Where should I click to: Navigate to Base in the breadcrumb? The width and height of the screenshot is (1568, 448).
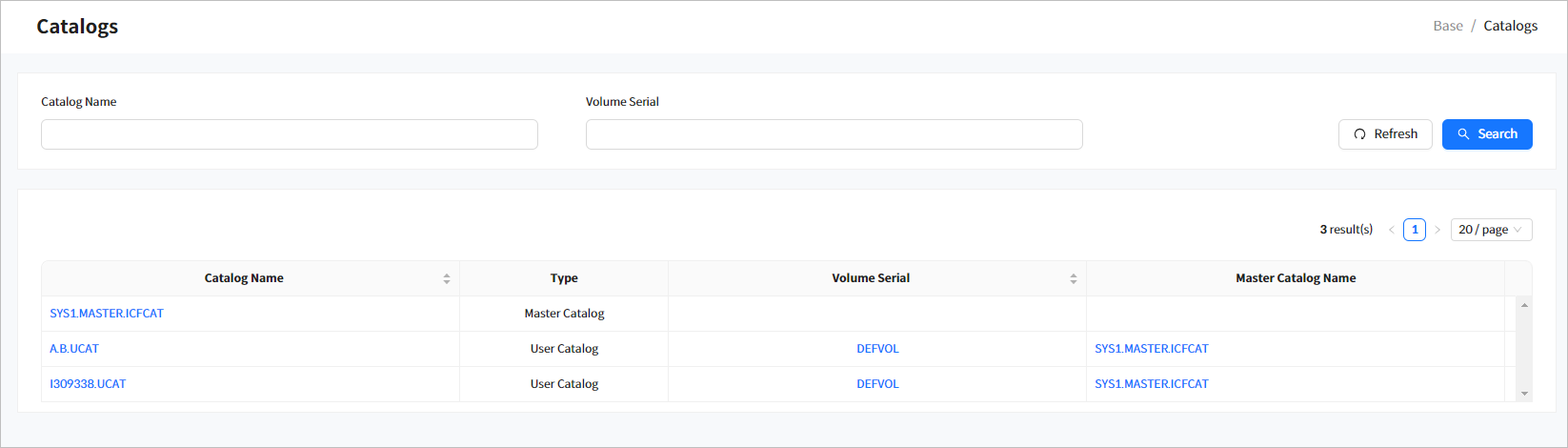[1447, 26]
